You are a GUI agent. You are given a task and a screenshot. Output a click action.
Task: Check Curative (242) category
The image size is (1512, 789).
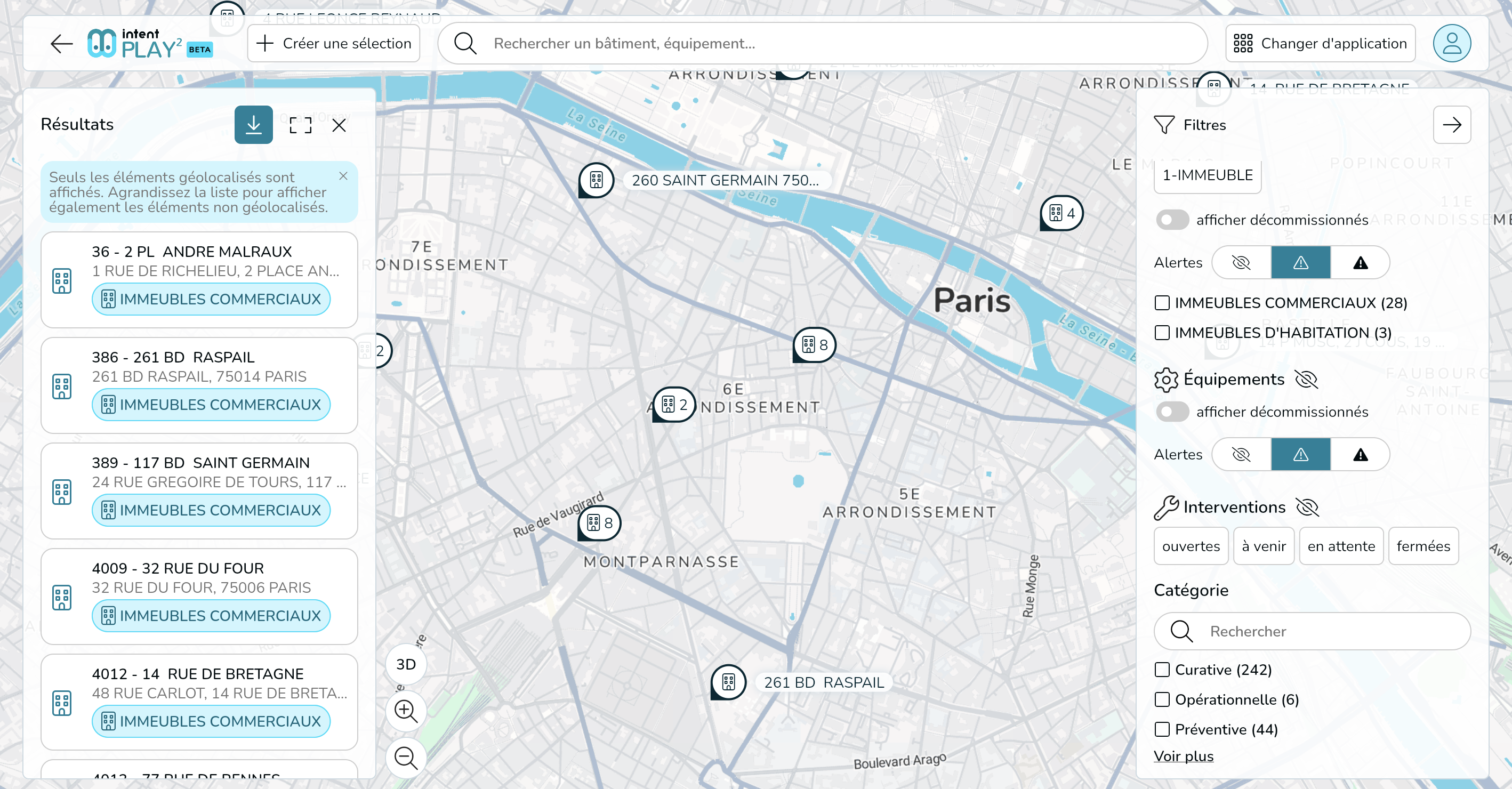pos(1162,670)
